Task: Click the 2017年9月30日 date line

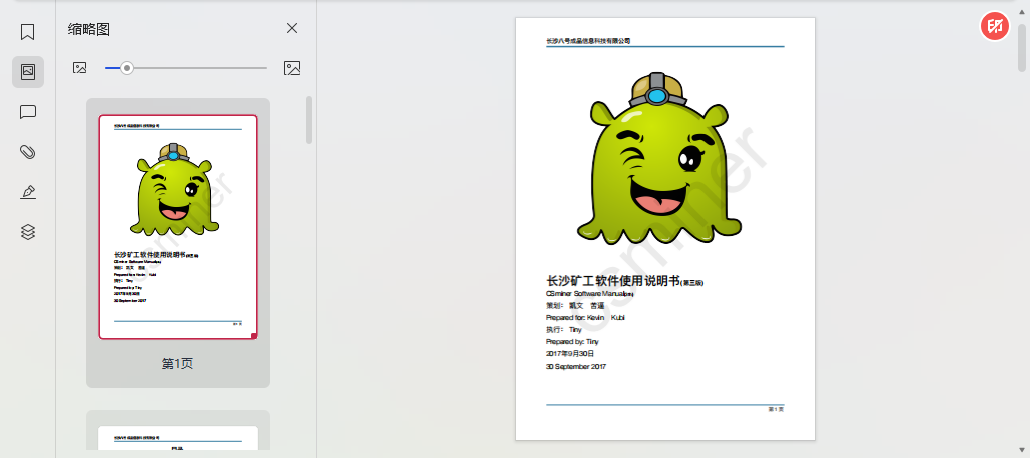Action: [x=570, y=354]
